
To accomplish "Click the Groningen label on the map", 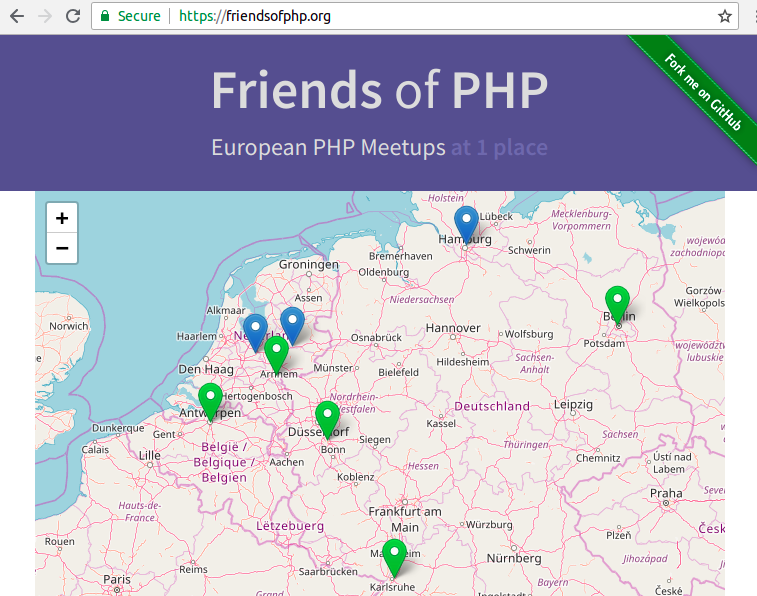I will [x=309, y=264].
